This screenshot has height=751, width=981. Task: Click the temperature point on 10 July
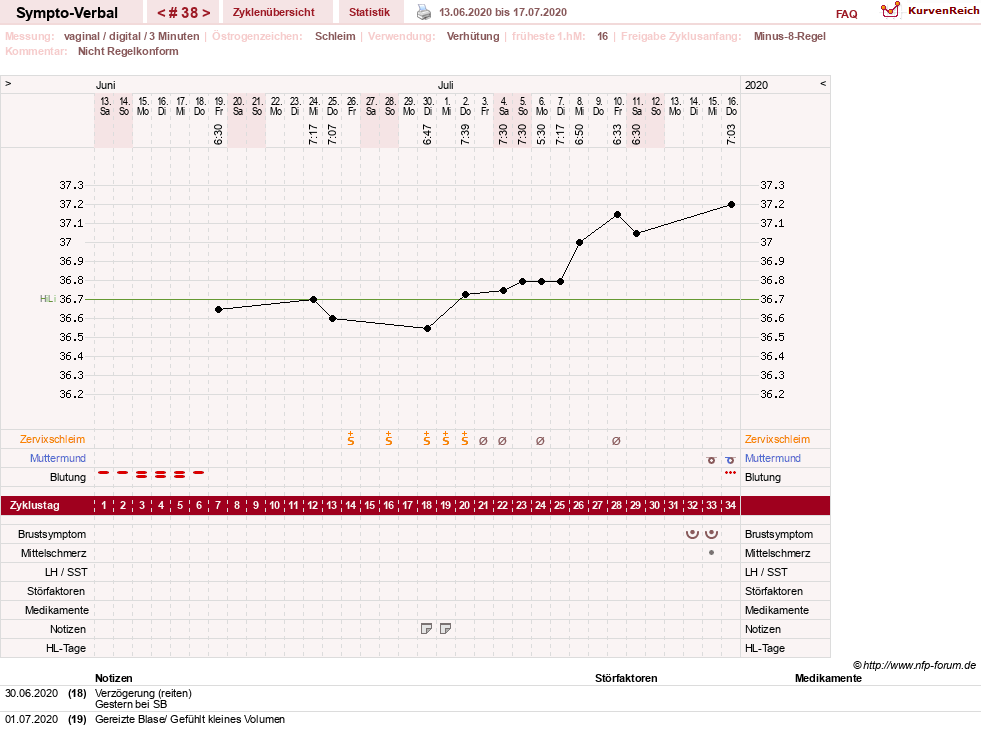tap(618, 215)
